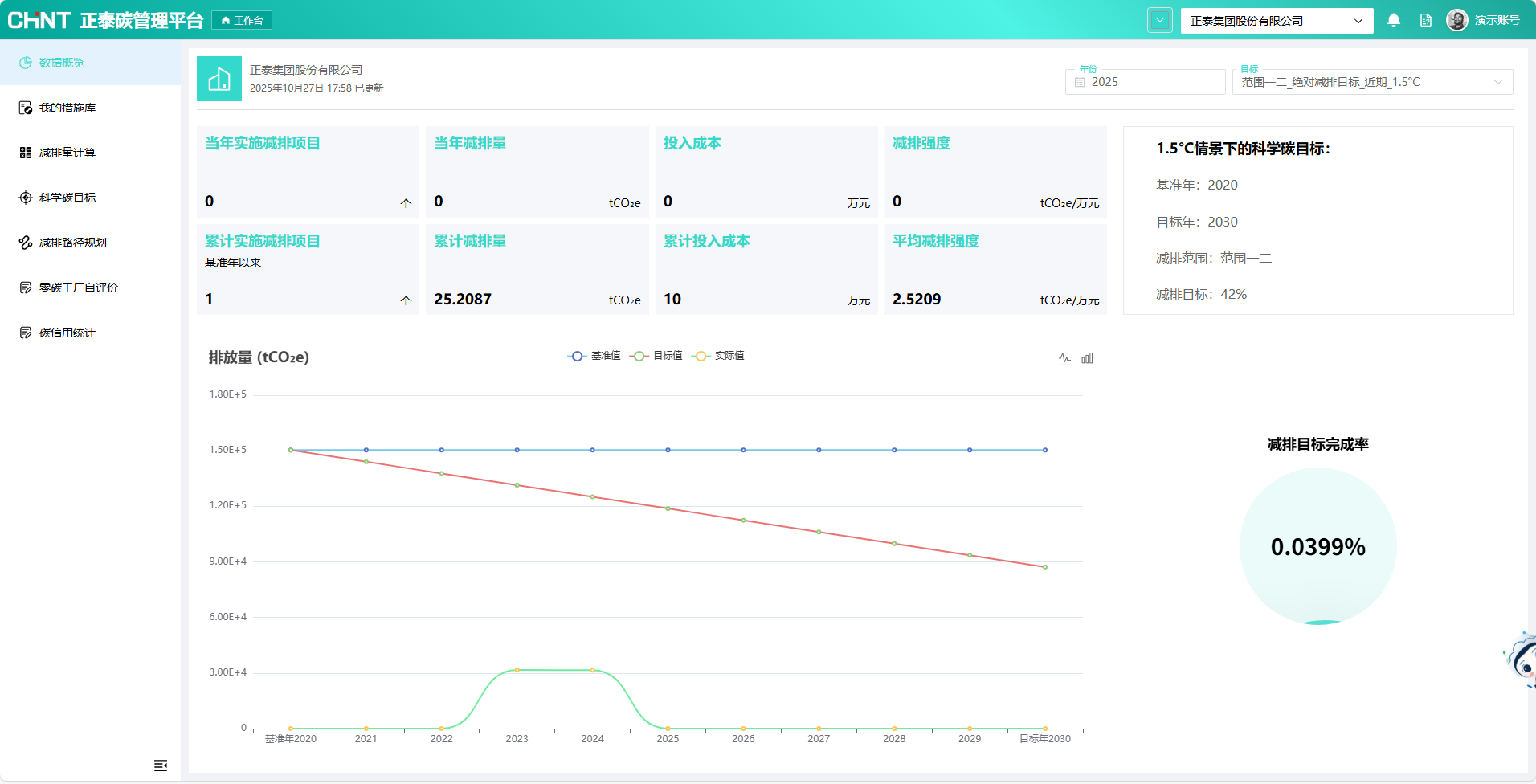Collapse the sidebar with the bottom menu icon
This screenshot has height=784, width=1536.
pyautogui.click(x=161, y=766)
